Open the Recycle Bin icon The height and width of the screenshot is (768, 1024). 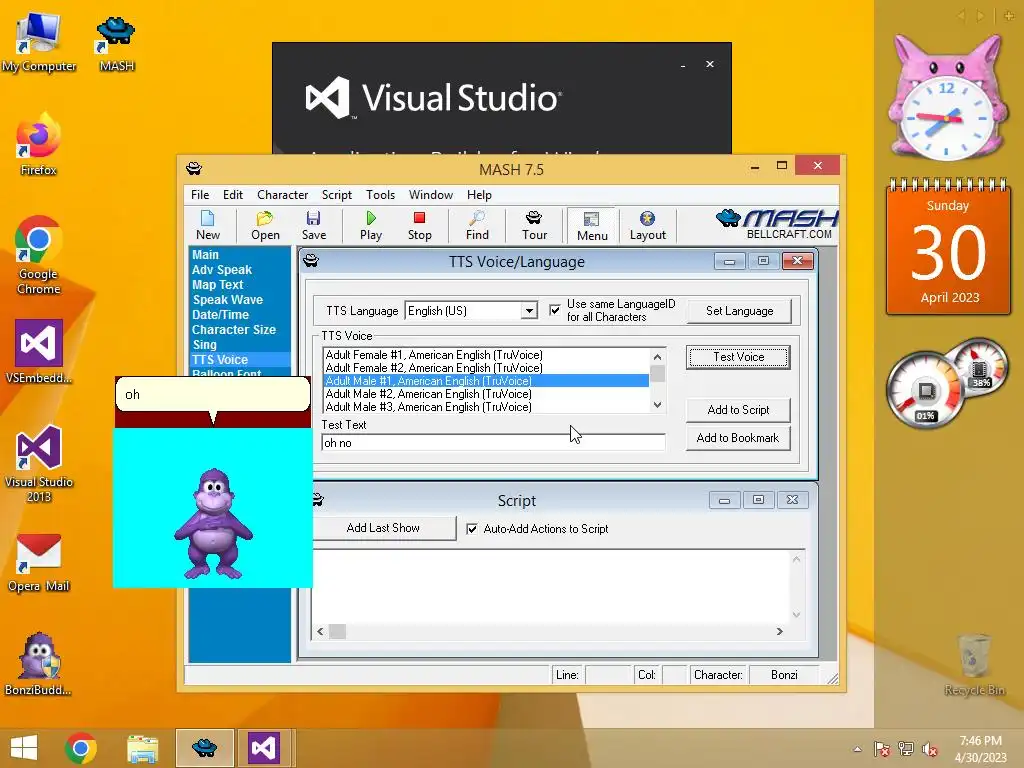[974, 665]
